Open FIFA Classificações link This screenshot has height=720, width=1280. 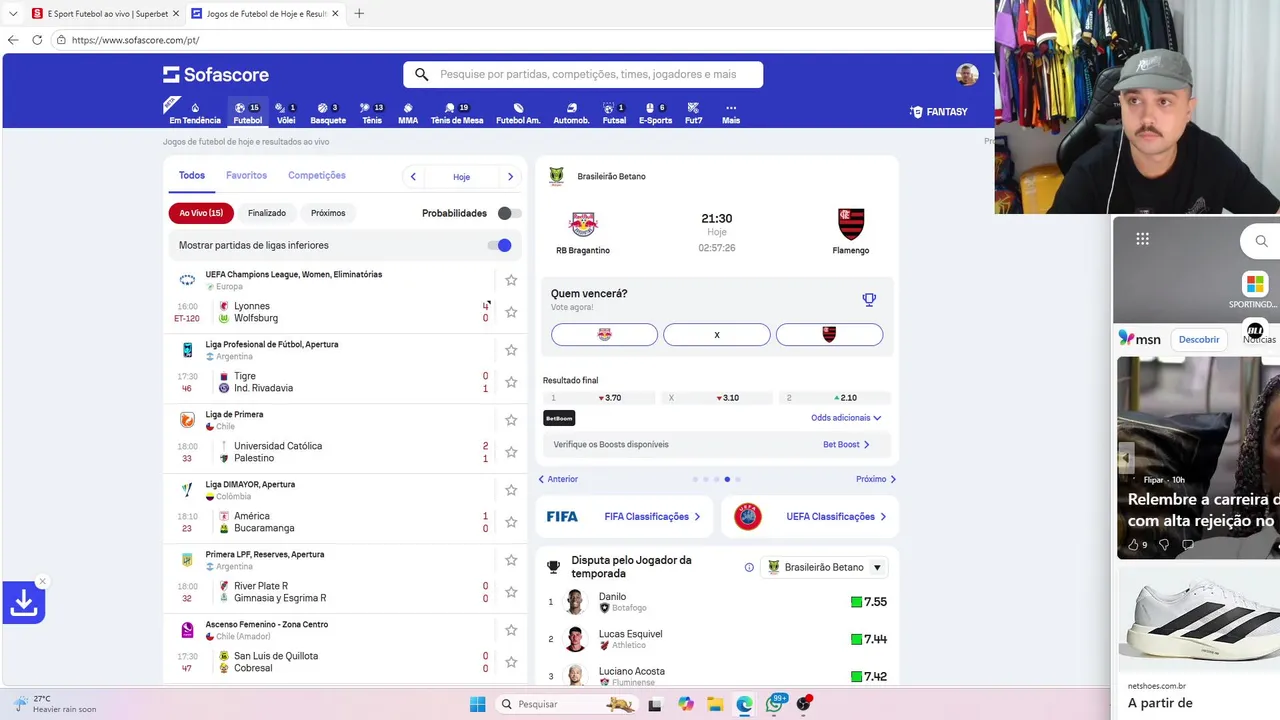(624, 517)
